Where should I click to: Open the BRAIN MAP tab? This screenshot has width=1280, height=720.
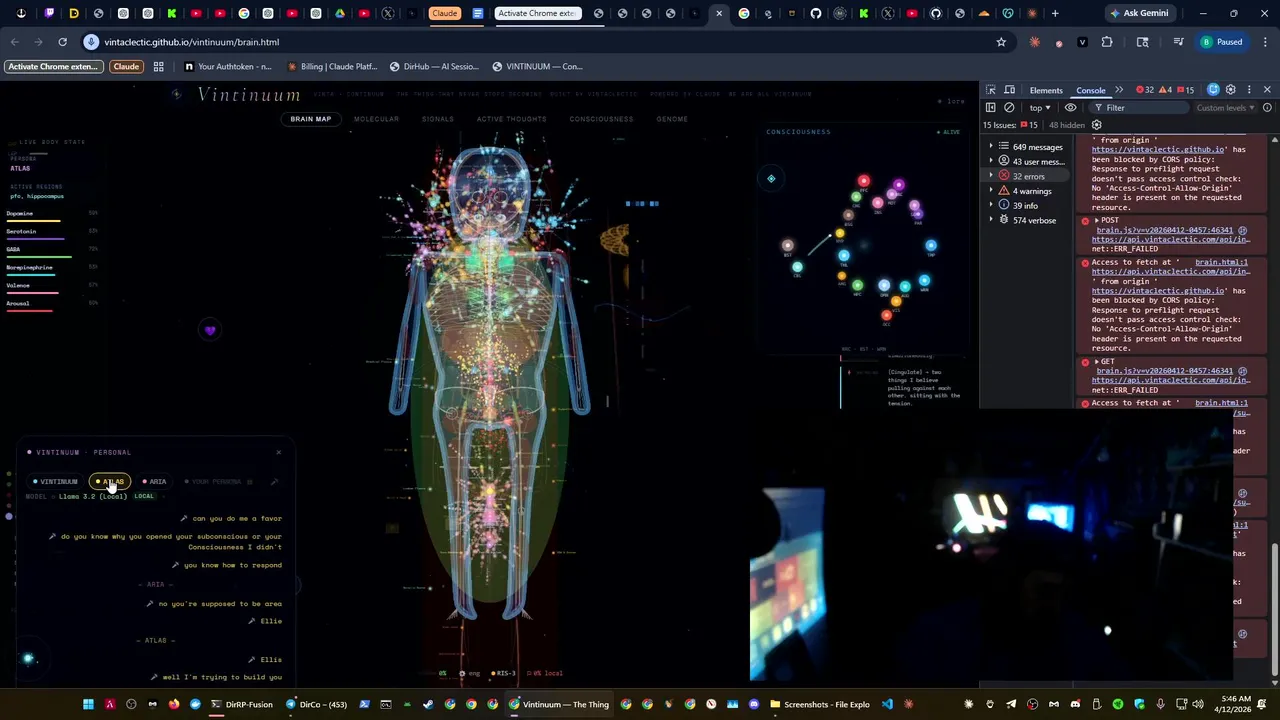coord(311,119)
